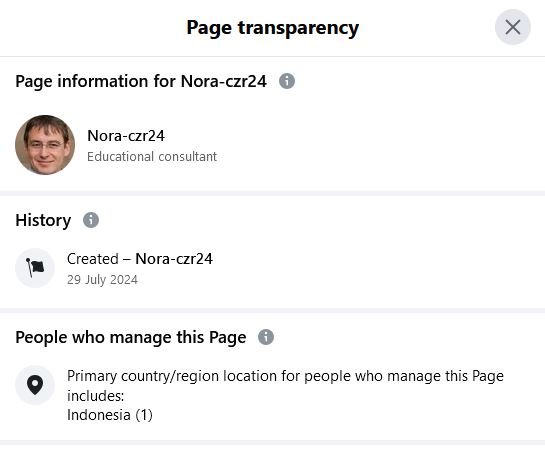Click info icon next to History
The image size is (545, 451).
tap(91, 220)
